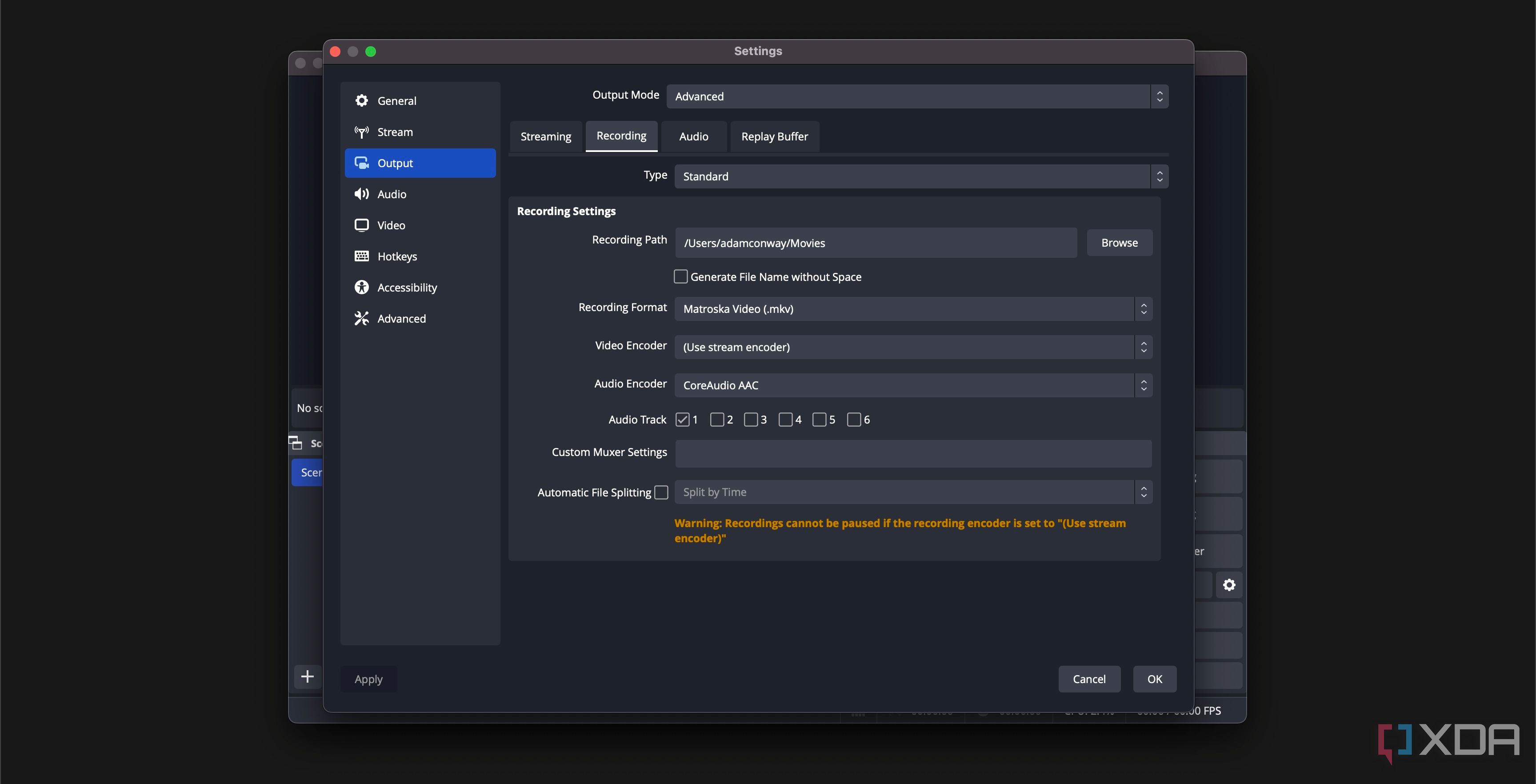Click the Audio speaker icon in sidebar

tap(361, 194)
